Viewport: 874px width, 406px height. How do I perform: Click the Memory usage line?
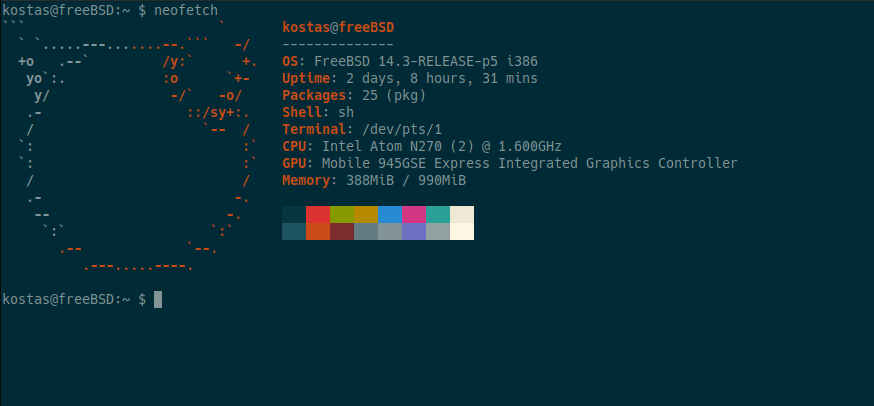pyautogui.click(x=374, y=180)
